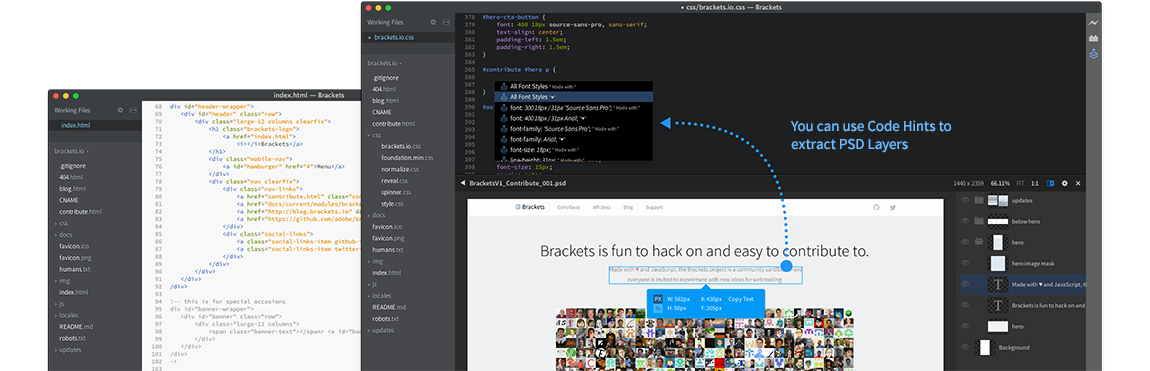Toggle visibility of below hero layer
Image resolution: width=1150 pixels, height=371 pixels.
pos(965,221)
